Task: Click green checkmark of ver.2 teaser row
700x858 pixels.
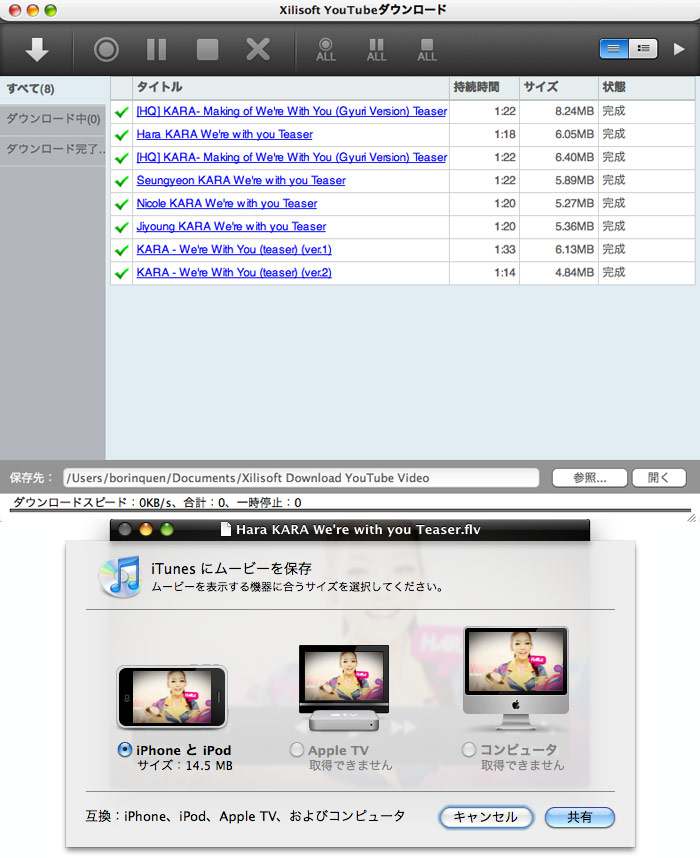Action: [x=122, y=273]
